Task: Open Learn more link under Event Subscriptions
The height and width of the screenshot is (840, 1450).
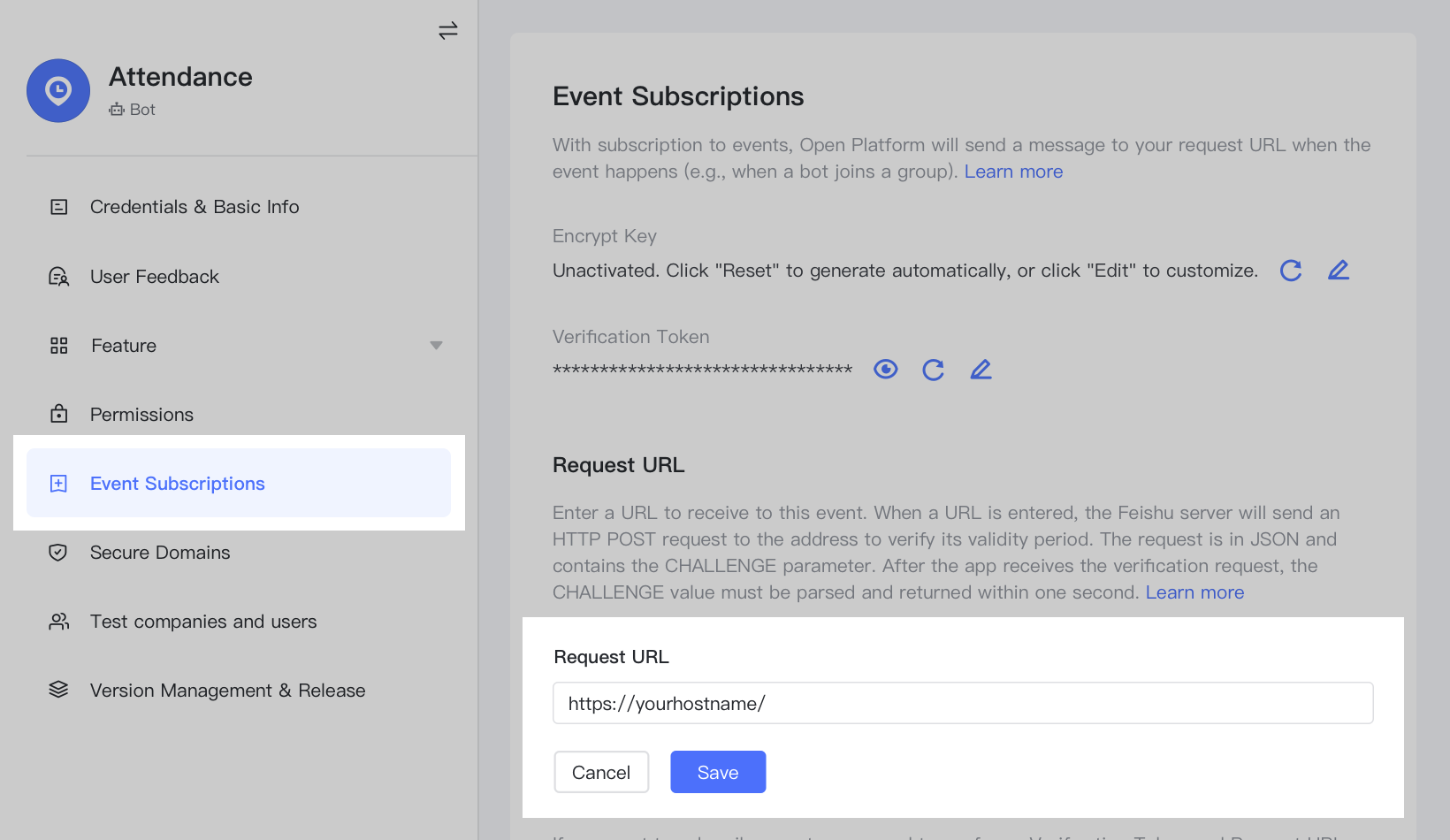Action: point(1013,172)
